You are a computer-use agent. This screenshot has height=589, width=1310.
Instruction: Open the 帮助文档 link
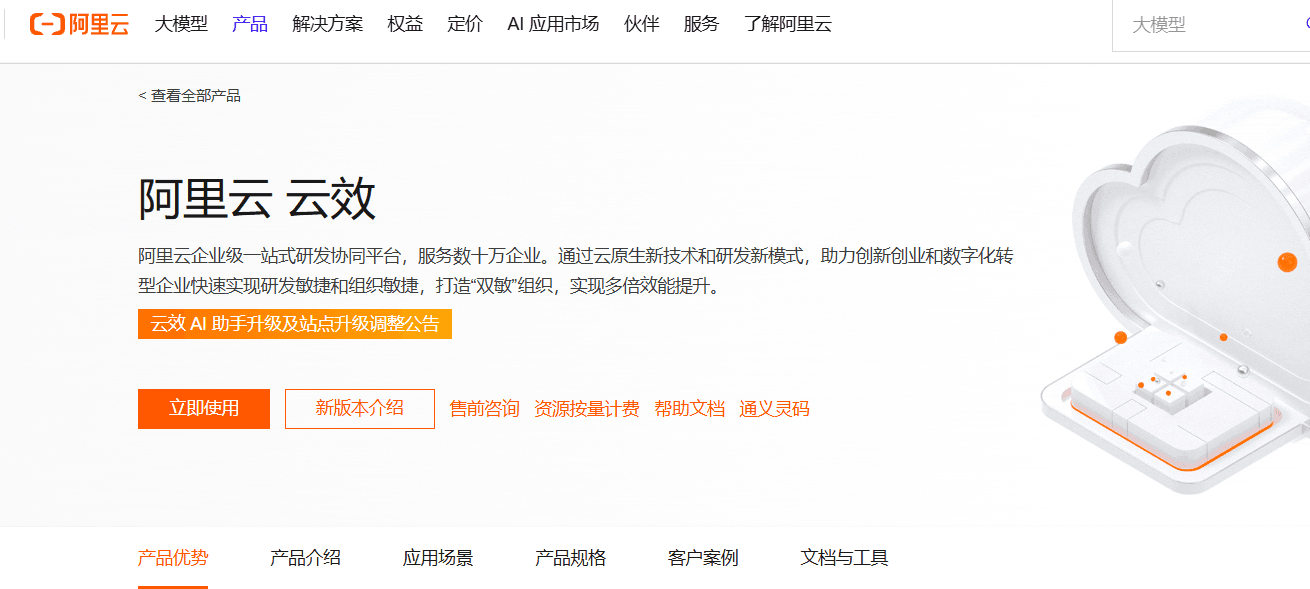pyautogui.click(x=690, y=409)
